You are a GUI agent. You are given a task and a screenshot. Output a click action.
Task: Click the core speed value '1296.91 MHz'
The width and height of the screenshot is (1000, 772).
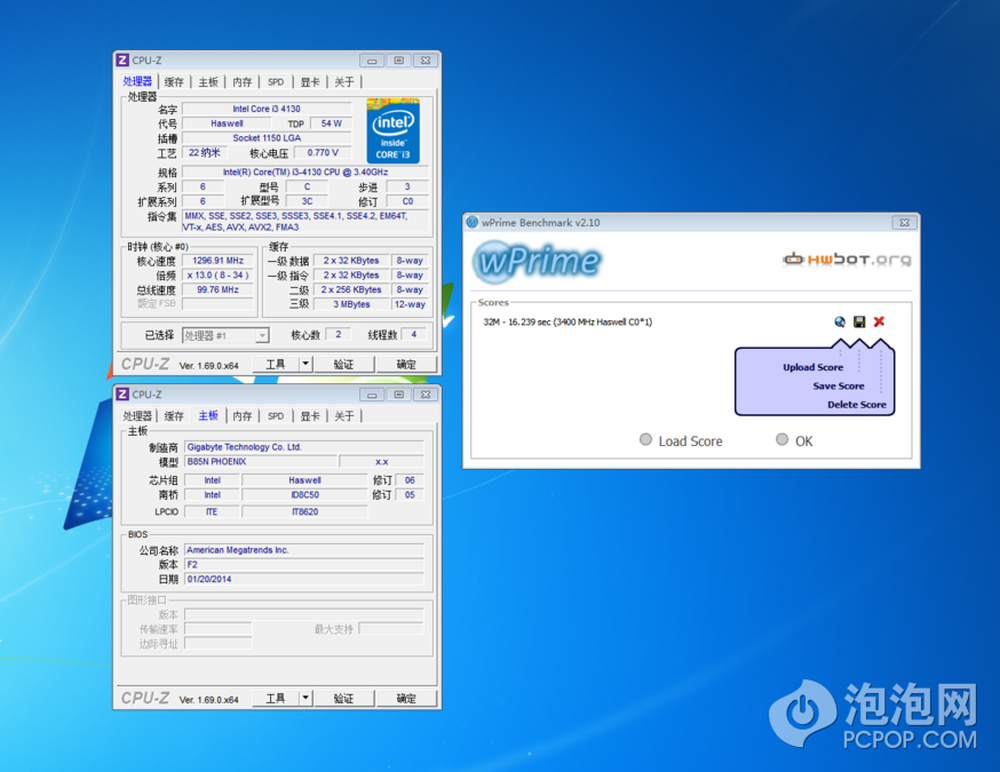click(x=218, y=260)
